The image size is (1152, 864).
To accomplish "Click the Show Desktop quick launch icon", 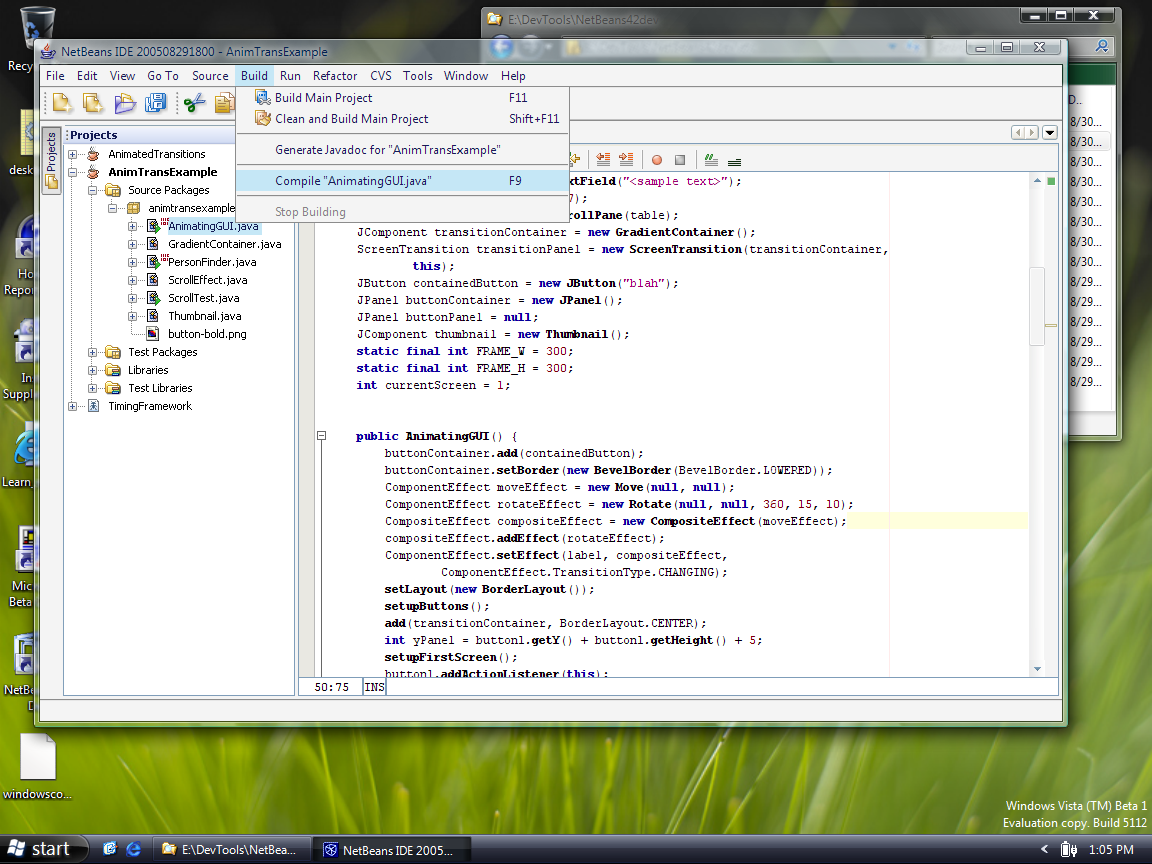I will click(x=110, y=849).
